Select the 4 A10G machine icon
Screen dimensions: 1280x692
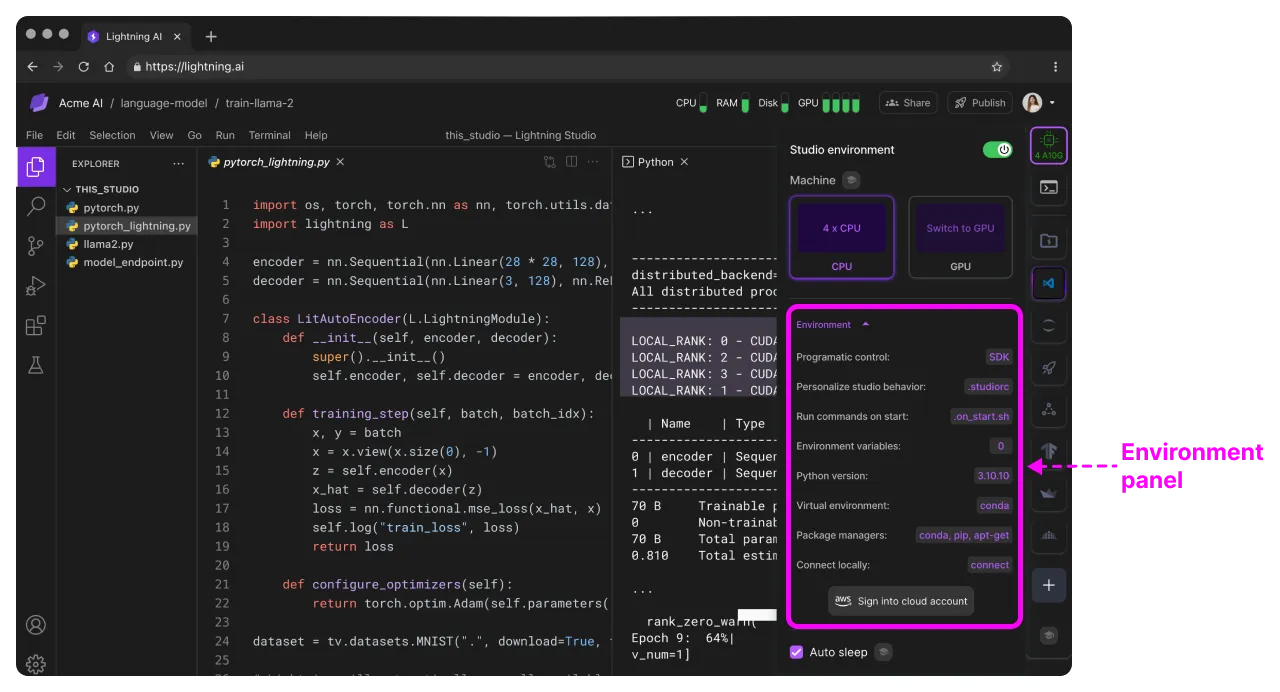[1049, 145]
